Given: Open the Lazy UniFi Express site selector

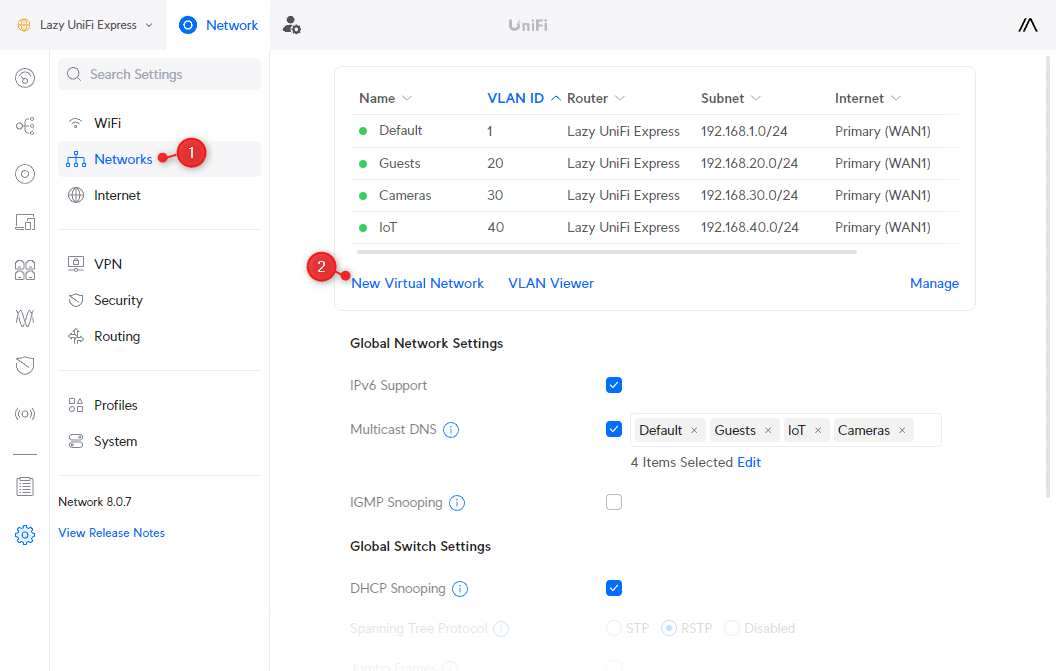Looking at the screenshot, I should pos(83,25).
